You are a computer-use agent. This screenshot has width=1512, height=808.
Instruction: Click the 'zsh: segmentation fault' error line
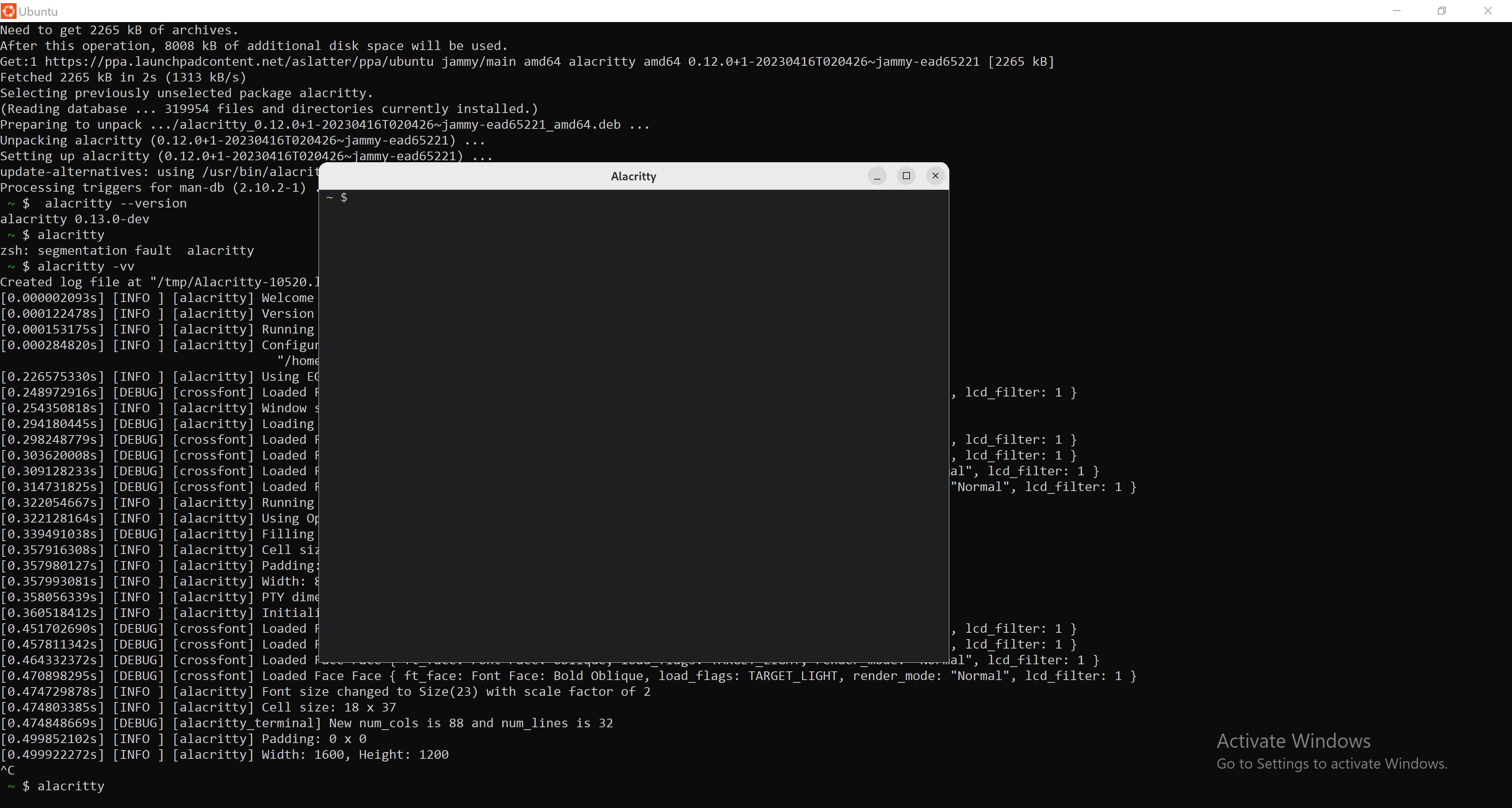(x=127, y=250)
